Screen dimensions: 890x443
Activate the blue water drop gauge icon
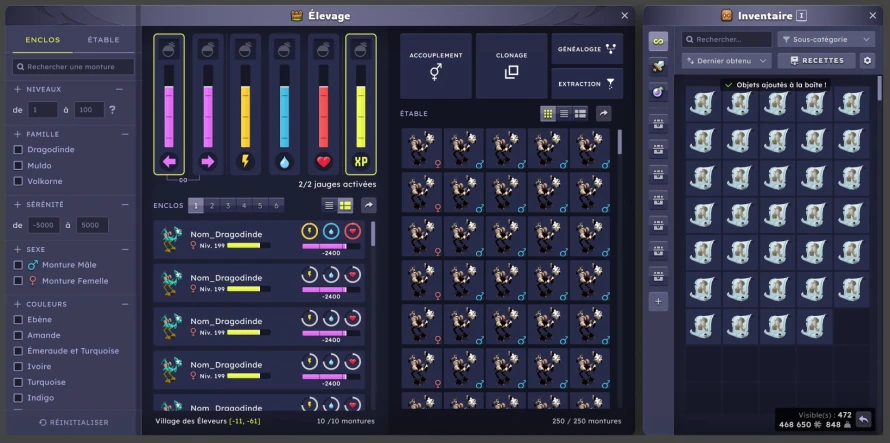284,162
